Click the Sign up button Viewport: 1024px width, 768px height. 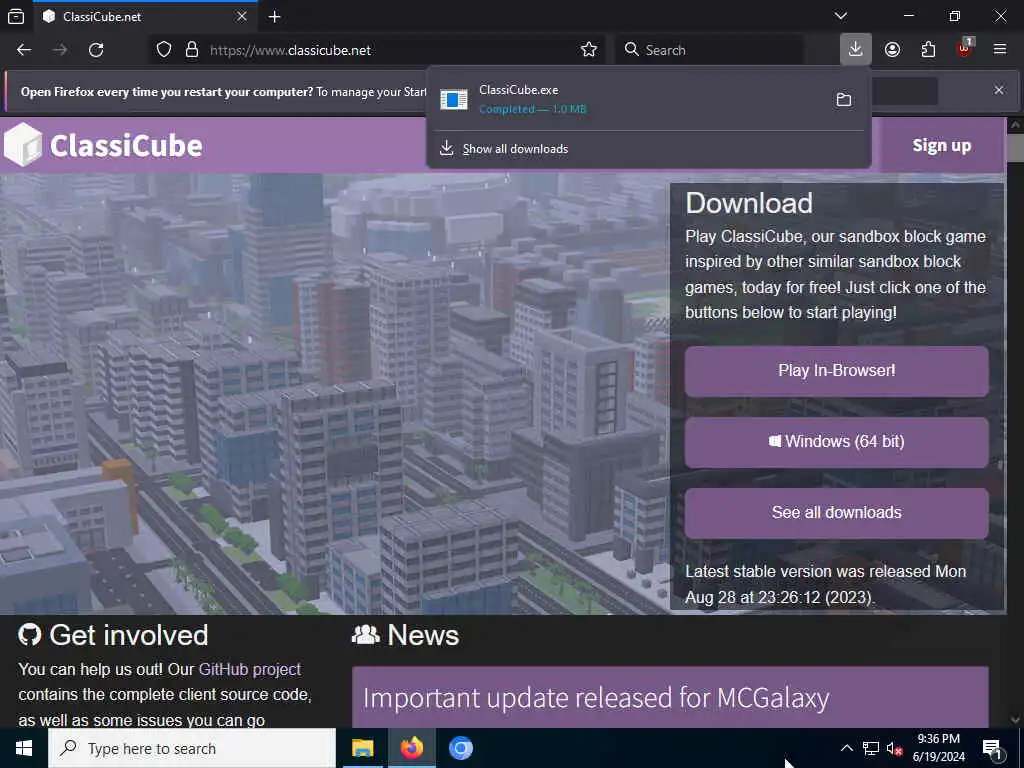942,145
